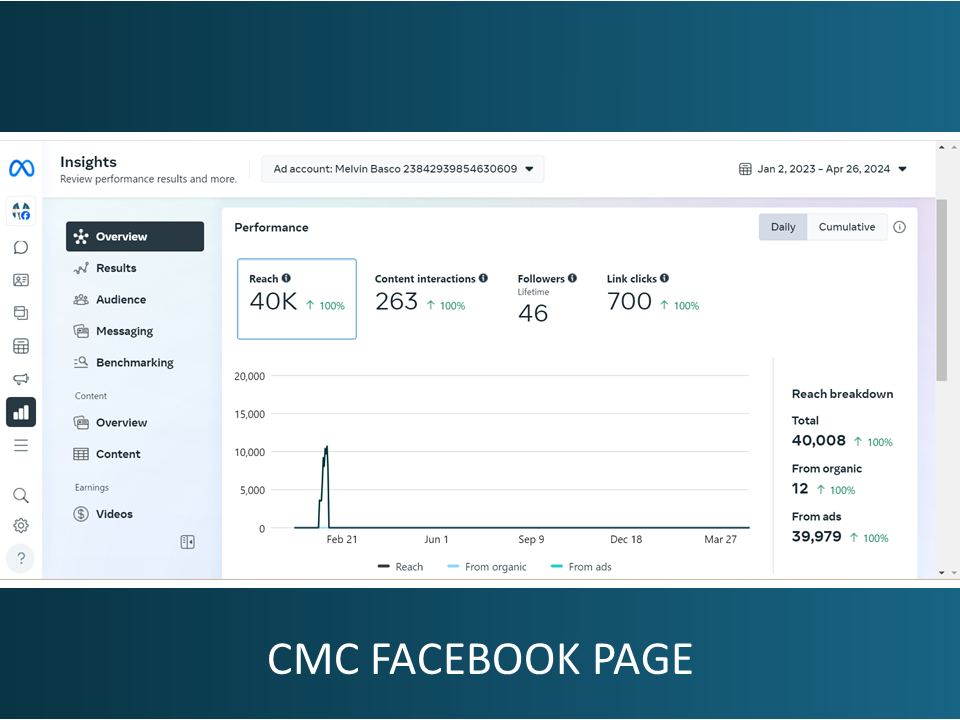Select the Reach metric card
This screenshot has height=720, width=960.
297,299
